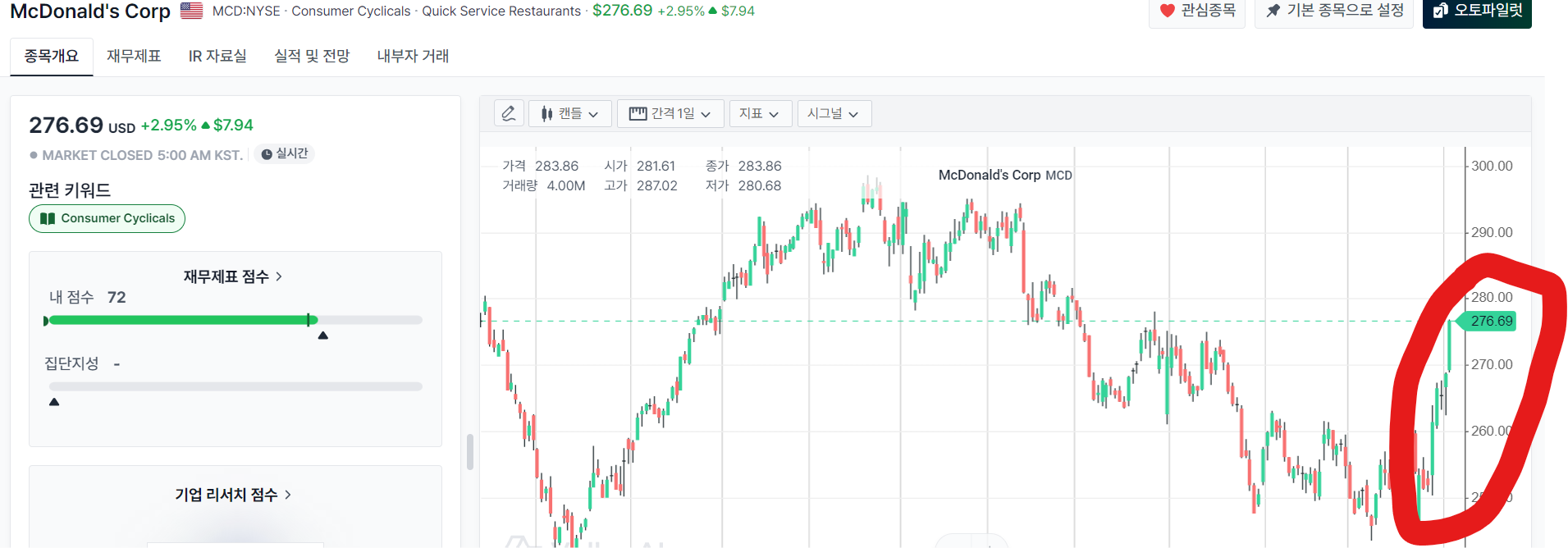
Task: Switch to the 재무제표 tab
Action: click(x=134, y=56)
